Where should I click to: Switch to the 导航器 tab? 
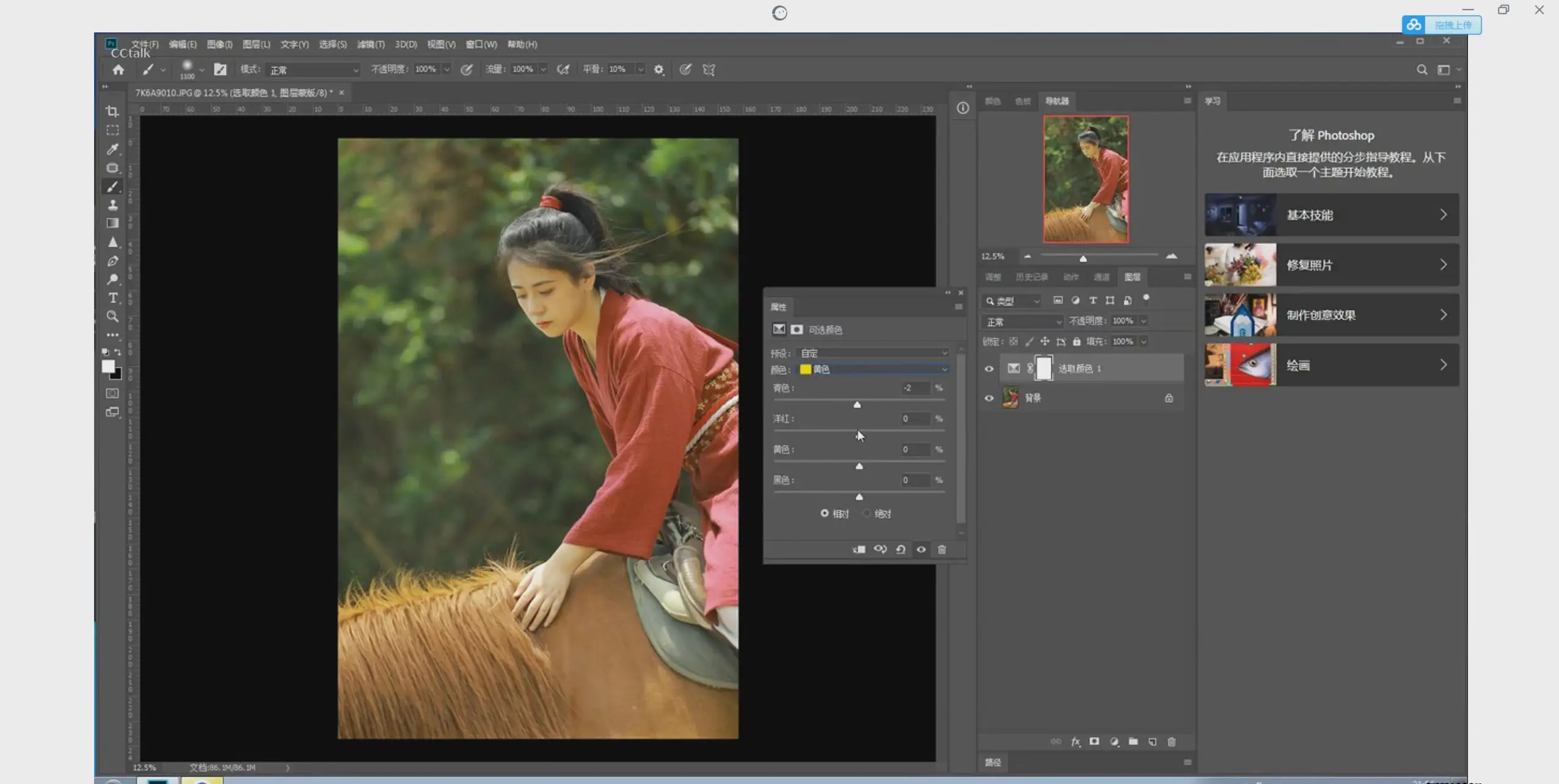coord(1057,101)
